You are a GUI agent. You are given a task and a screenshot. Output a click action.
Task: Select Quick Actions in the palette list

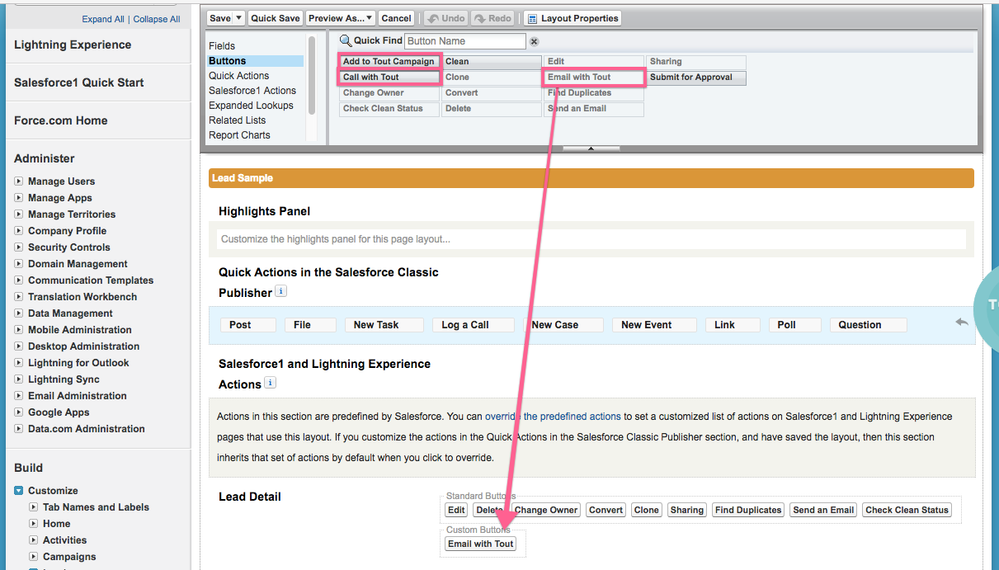pos(238,76)
